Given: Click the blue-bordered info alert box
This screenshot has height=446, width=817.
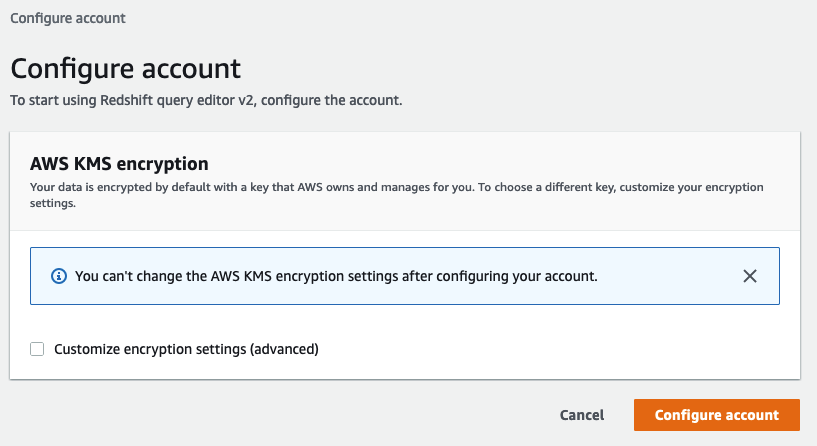Looking at the screenshot, I should (405, 276).
